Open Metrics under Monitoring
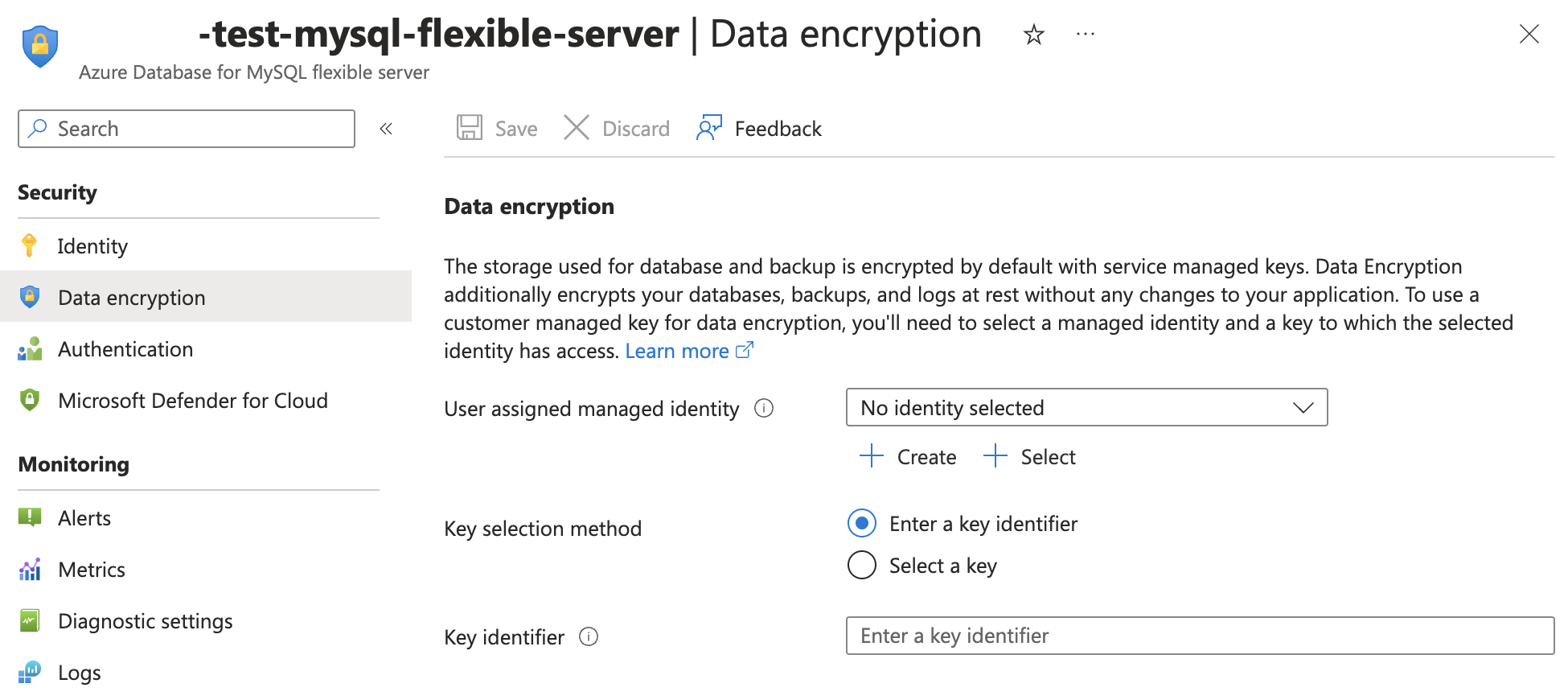Viewport: 1568px width, 700px height. [x=92, y=570]
